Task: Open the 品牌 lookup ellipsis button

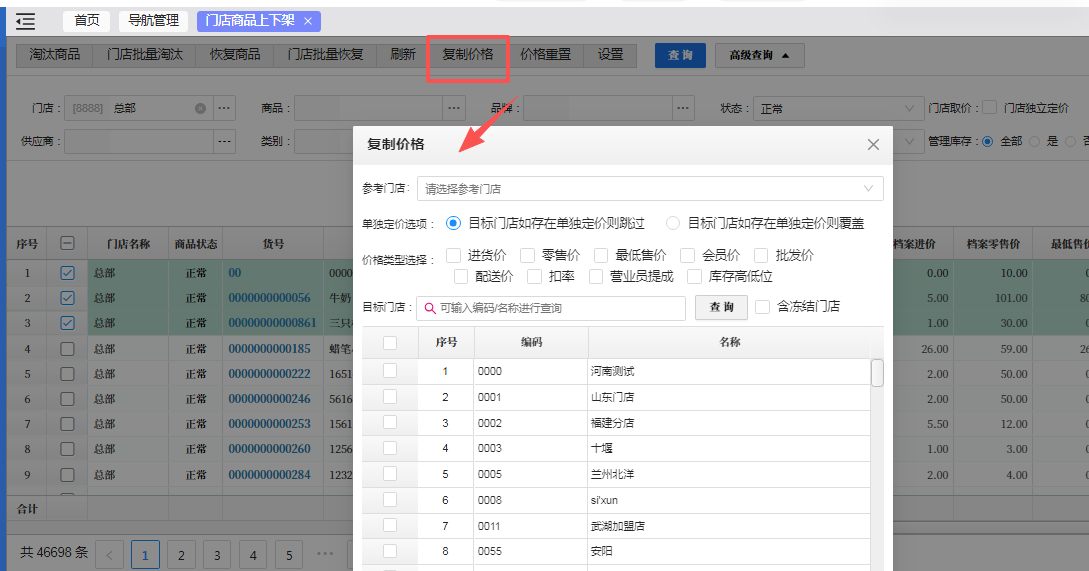Action: tap(683, 108)
